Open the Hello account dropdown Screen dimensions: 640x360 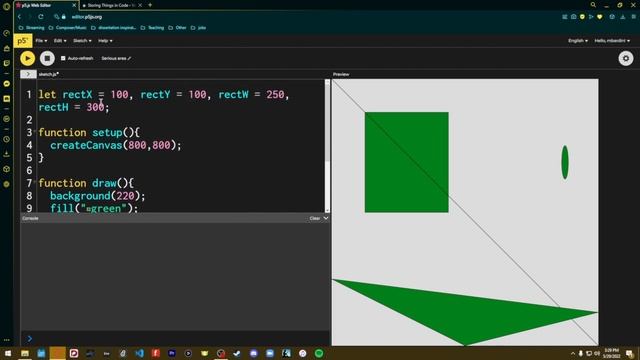(x=612, y=41)
